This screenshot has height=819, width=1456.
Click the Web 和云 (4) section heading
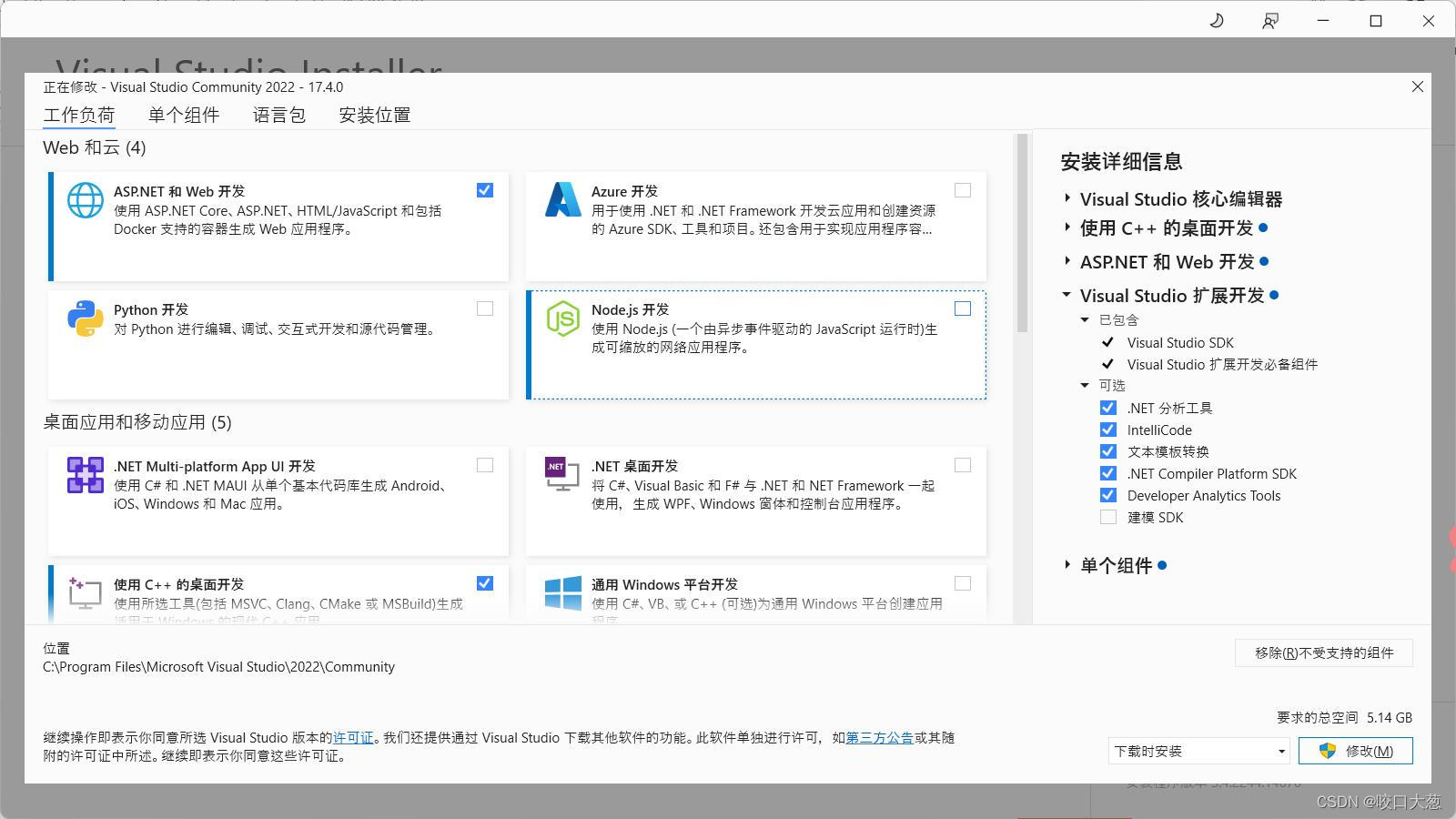95,147
